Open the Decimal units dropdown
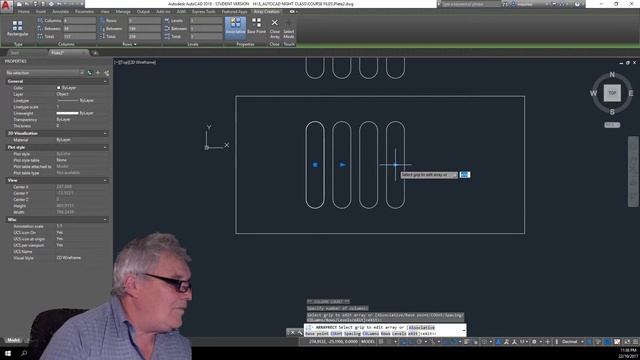This screenshot has height=360, width=640. coord(572,342)
